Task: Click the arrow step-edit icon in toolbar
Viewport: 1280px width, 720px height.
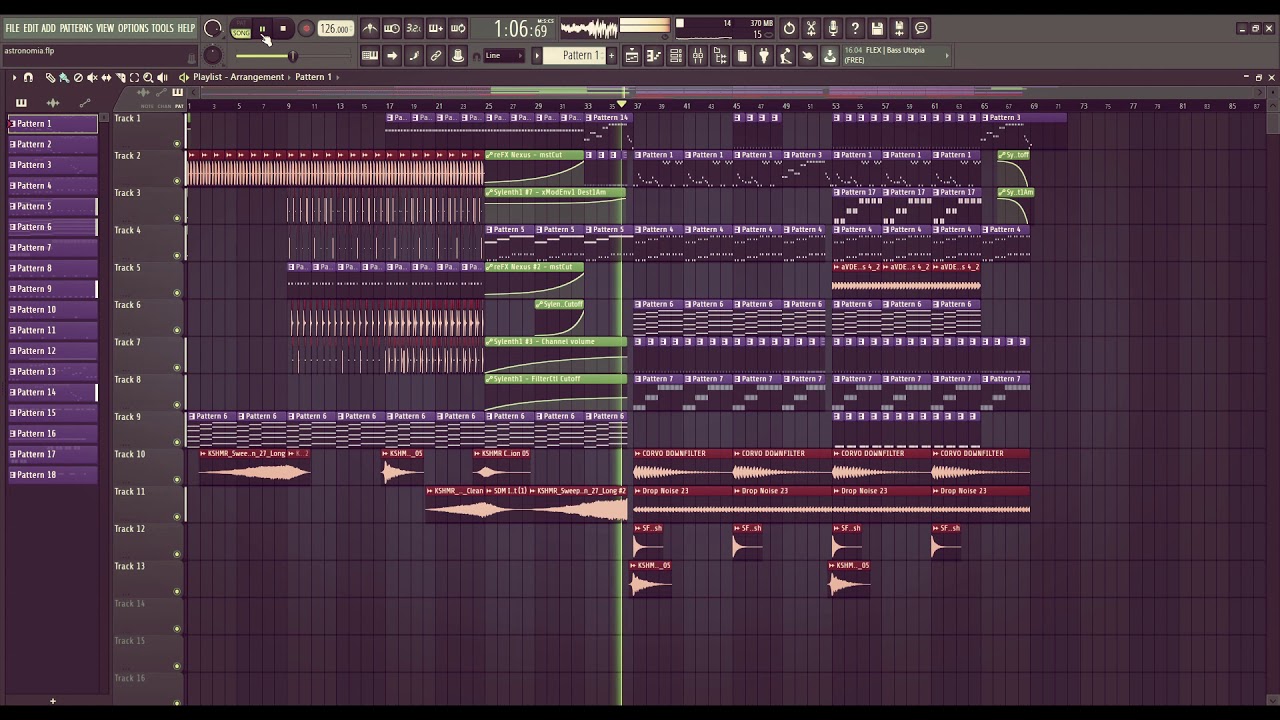Action: [x=392, y=56]
